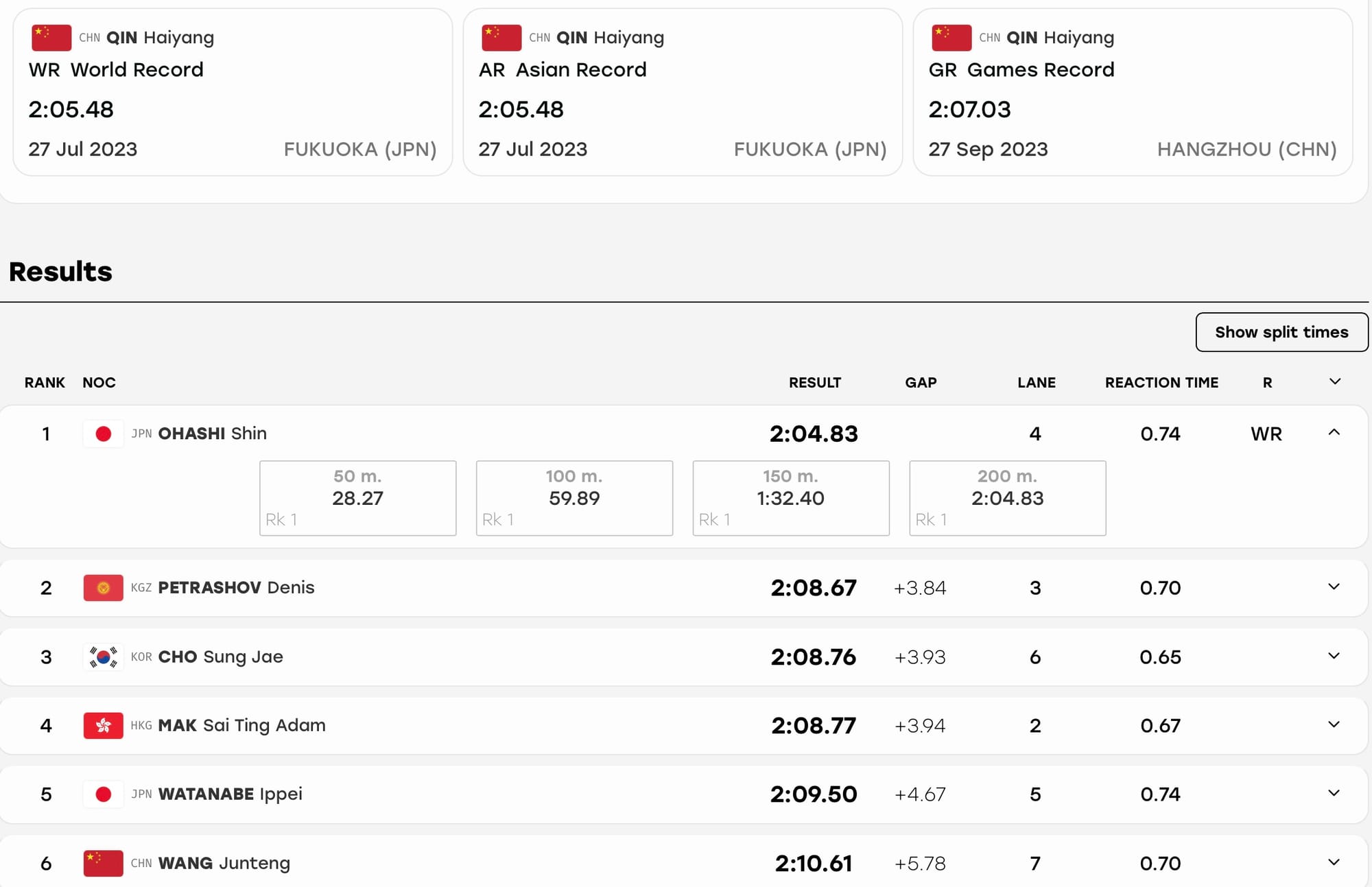Toggle the header chevron to expand all rows
Screen dimensions: 1372x887
pyautogui.click(x=1334, y=382)
